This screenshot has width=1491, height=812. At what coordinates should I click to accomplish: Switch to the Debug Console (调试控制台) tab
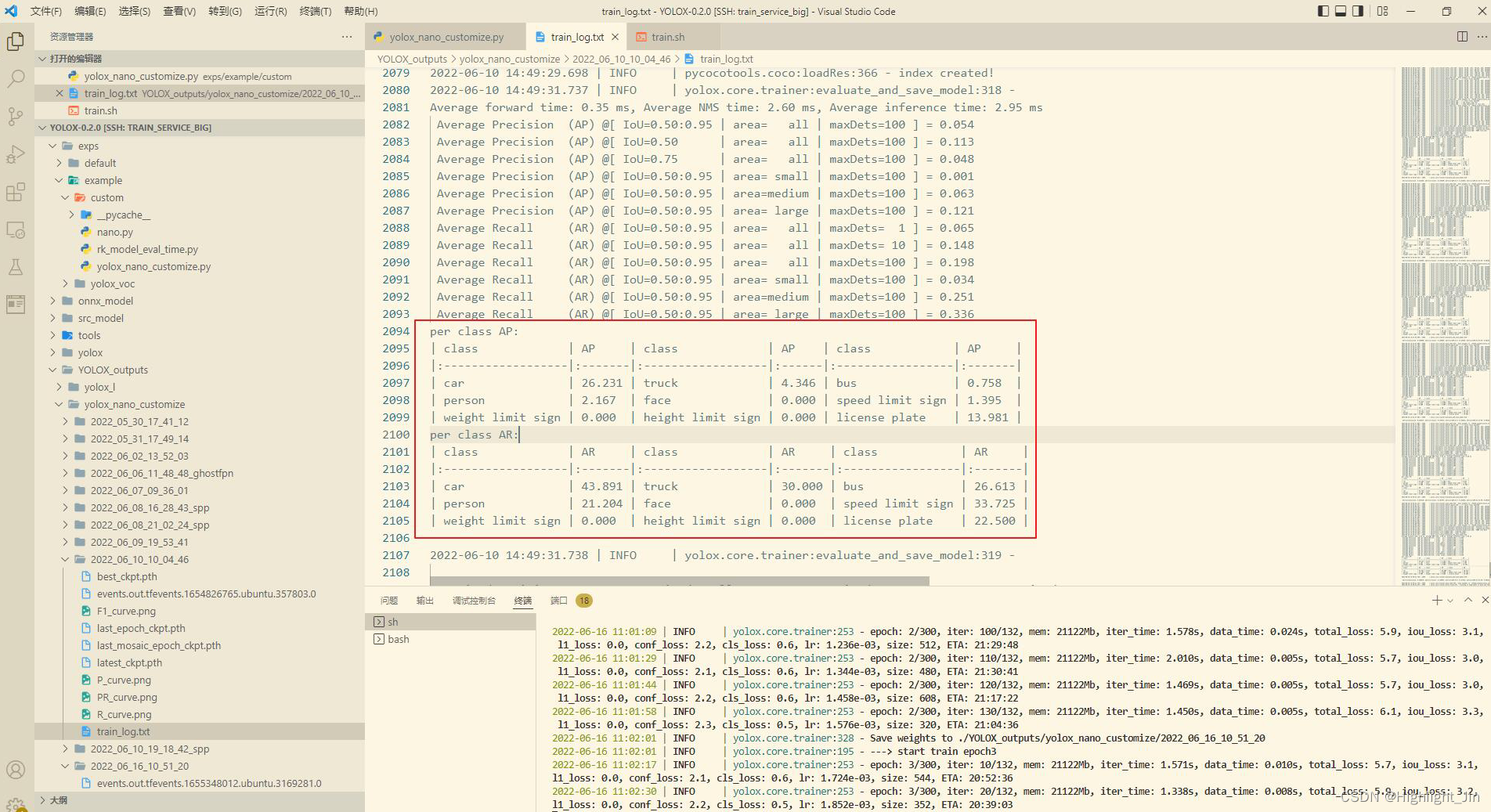tap(474, 601)
